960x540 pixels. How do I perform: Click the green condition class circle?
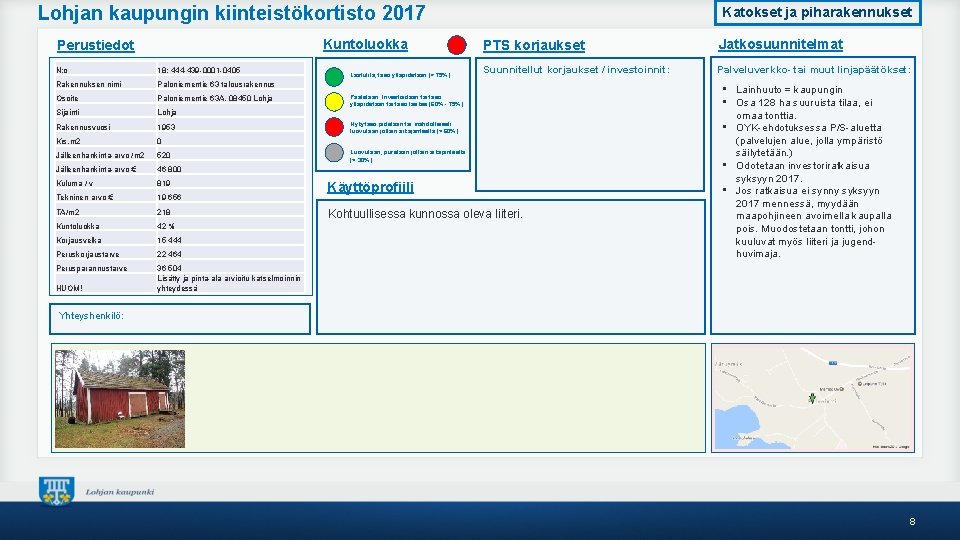click(334, 77)
